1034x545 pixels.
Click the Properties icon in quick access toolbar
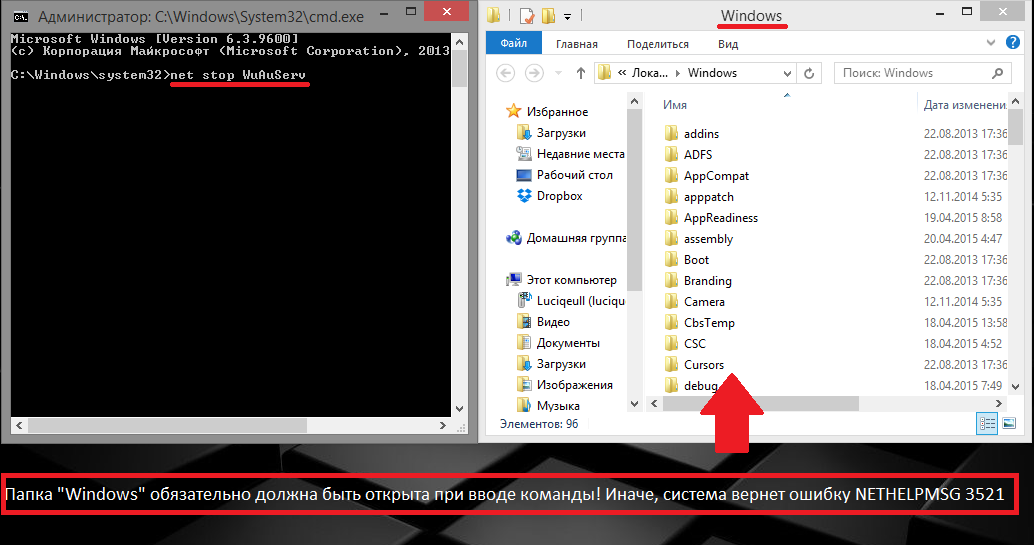(526, 16)
